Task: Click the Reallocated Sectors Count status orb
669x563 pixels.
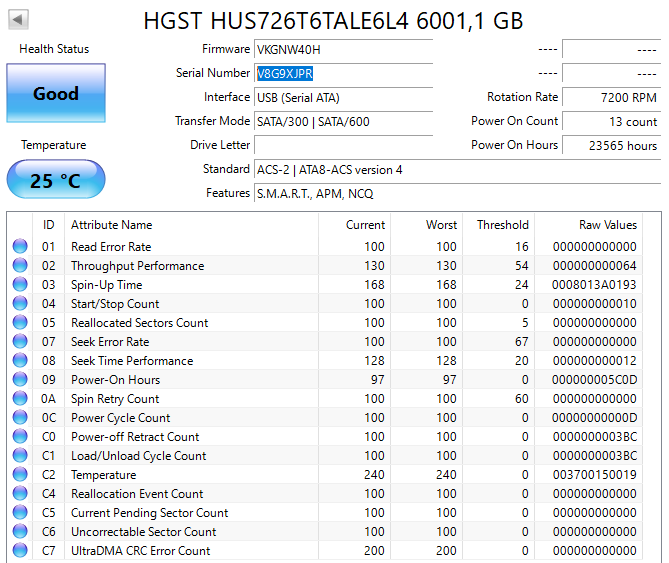Action: click(x=20, y=323)
